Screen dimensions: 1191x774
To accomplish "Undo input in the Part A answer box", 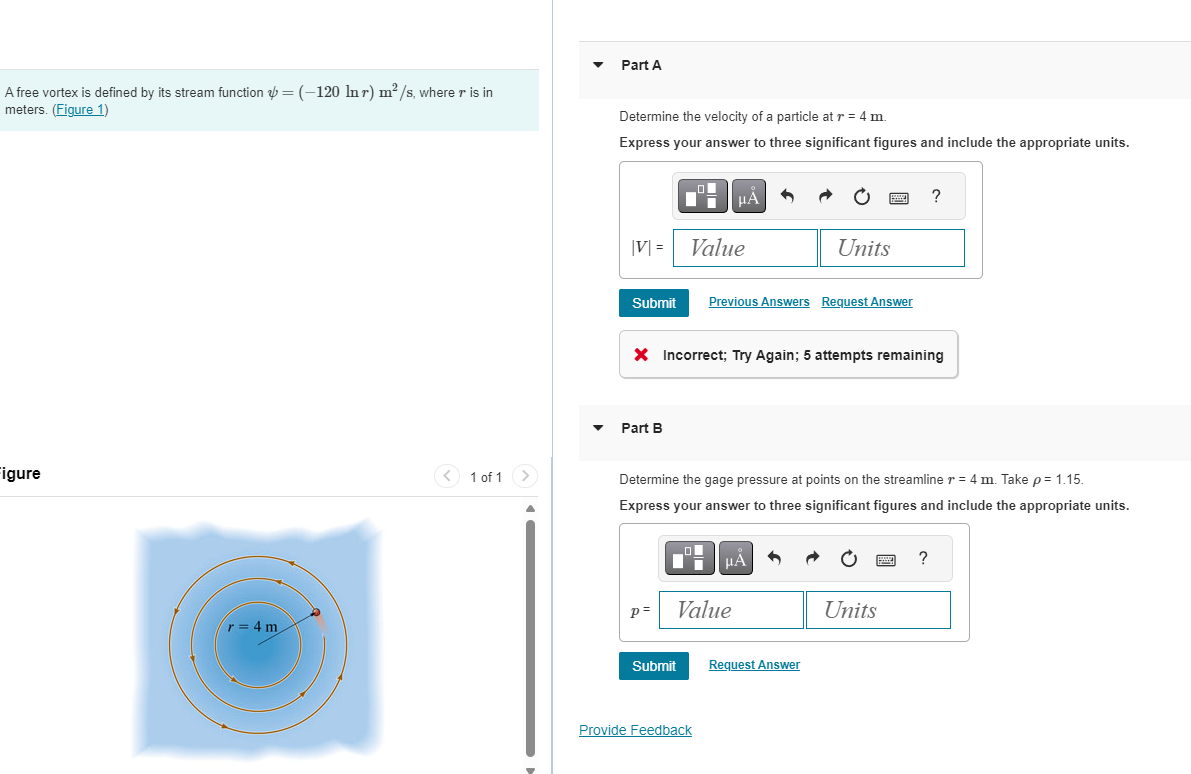I will [x=787, y=196].
